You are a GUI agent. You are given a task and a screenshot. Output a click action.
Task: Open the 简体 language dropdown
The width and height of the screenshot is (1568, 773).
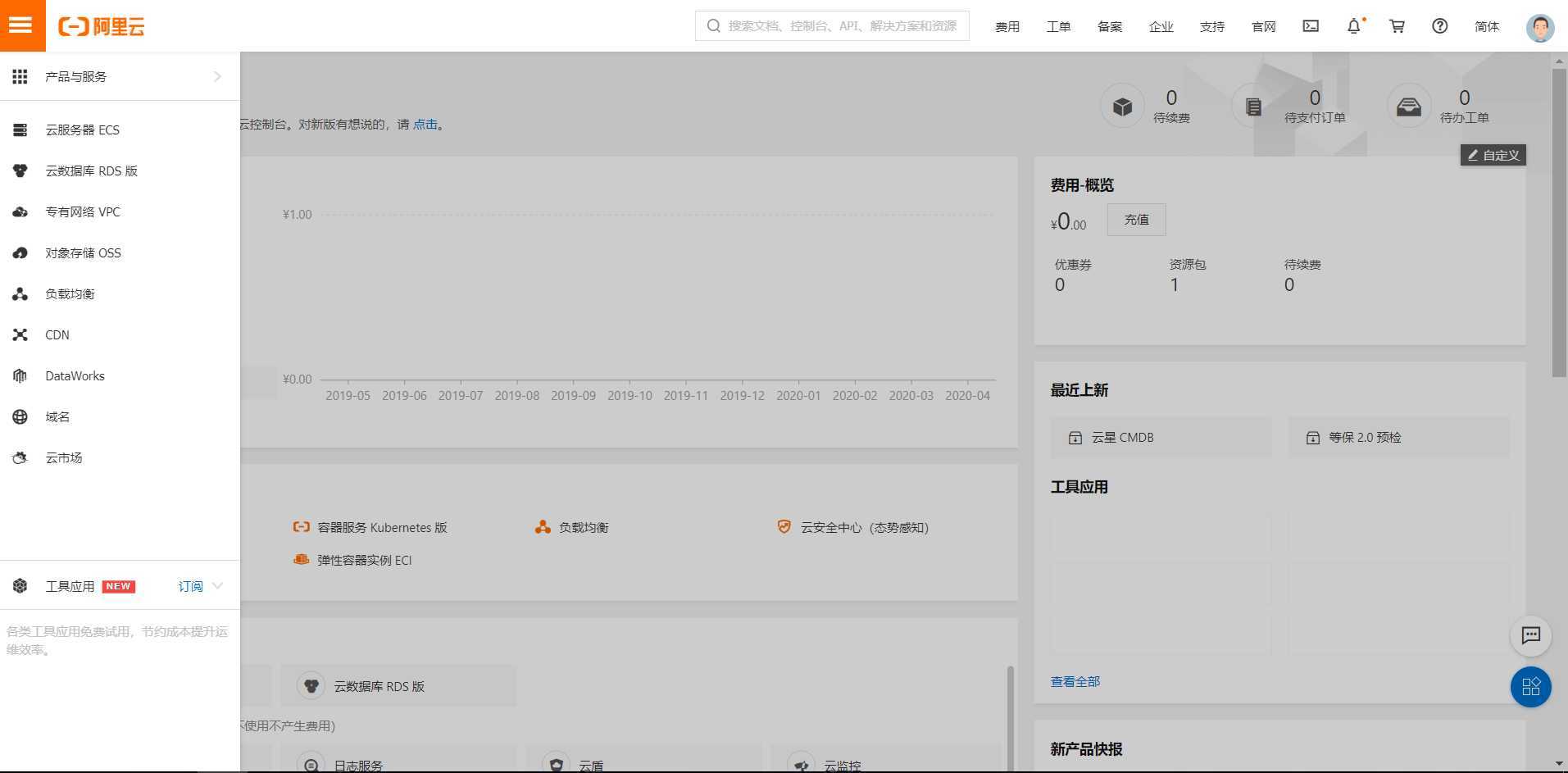click(1486, 26)
